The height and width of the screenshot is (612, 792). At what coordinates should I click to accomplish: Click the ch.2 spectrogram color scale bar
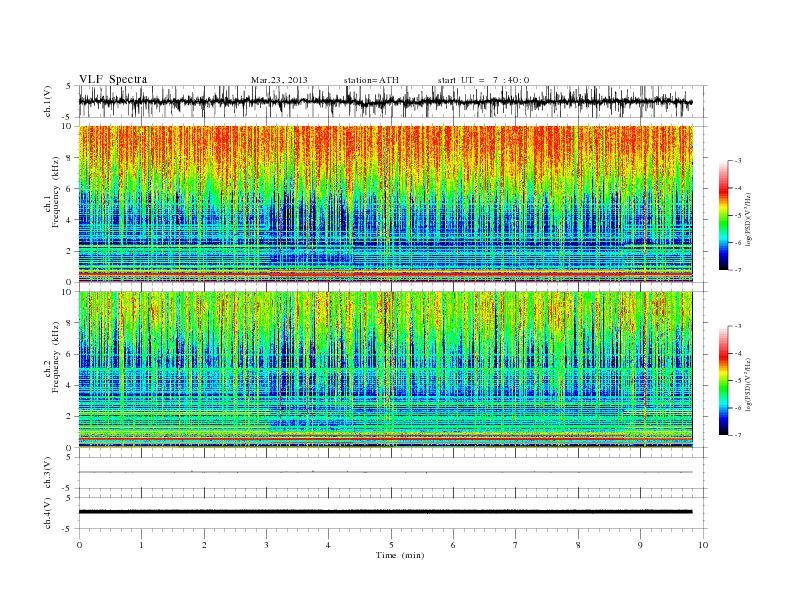click(723, 381)
